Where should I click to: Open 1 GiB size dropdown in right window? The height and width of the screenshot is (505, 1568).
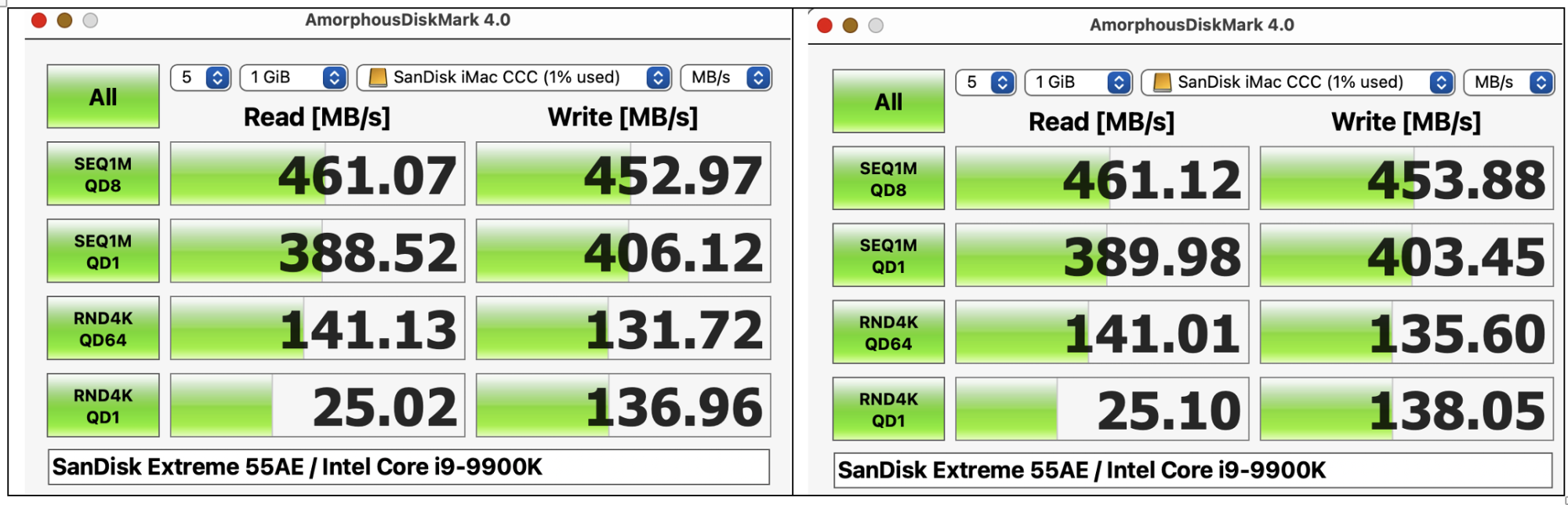click(1079, 82)
